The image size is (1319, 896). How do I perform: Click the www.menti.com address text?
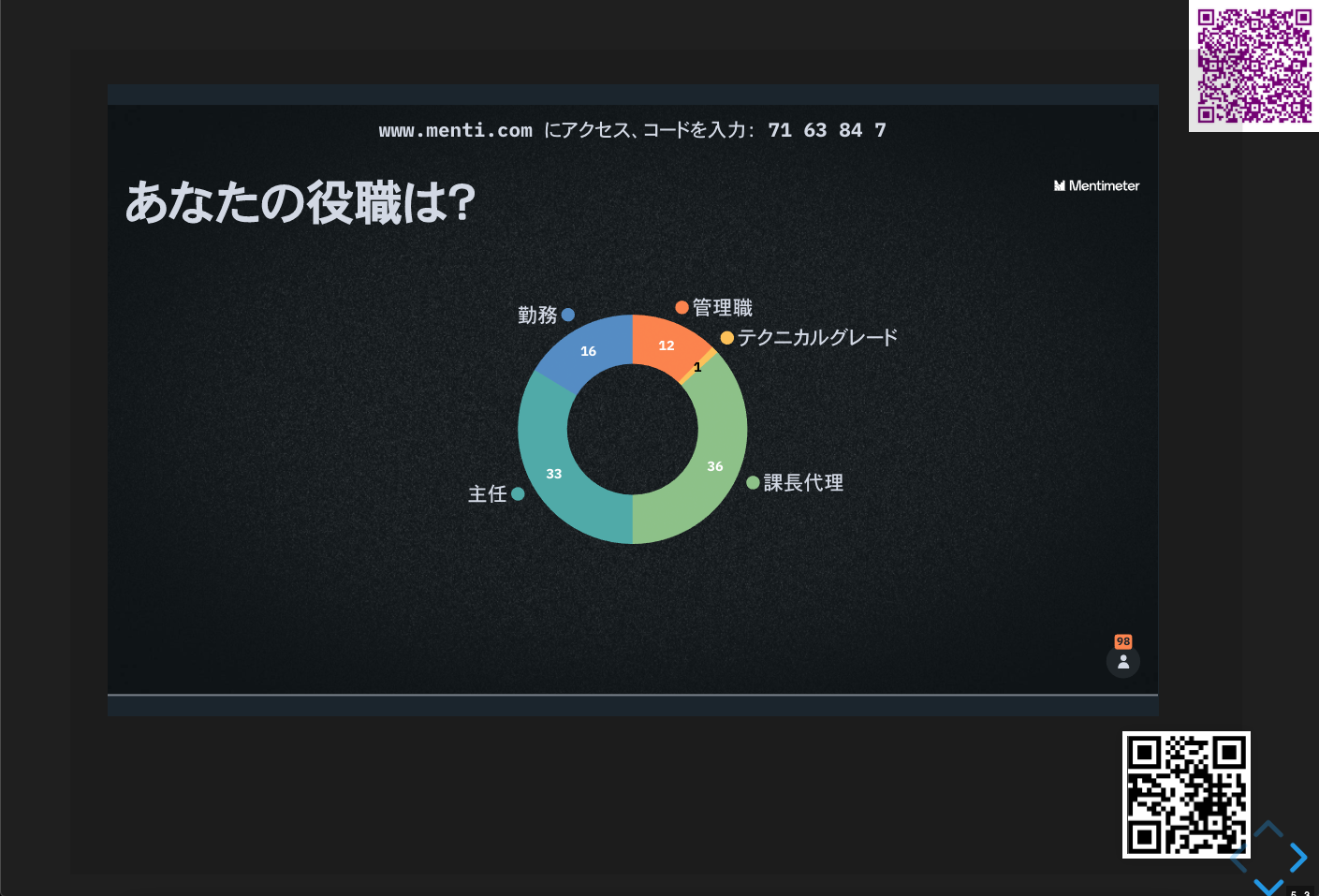(x=455, y=130)
